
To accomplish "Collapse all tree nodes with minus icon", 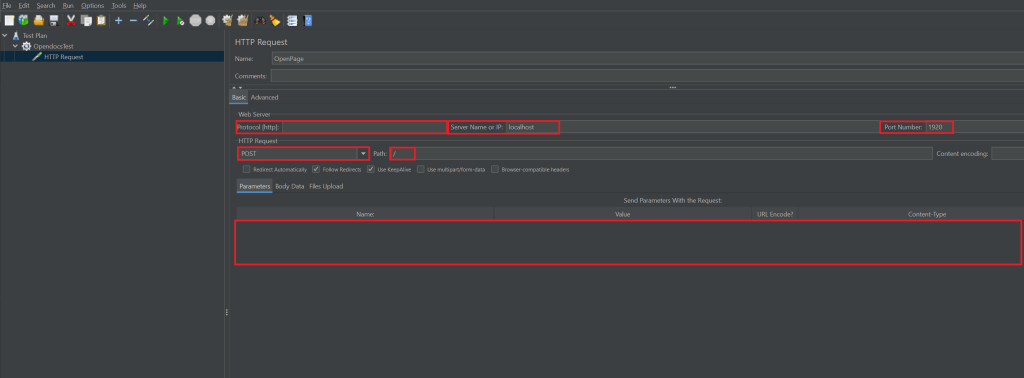I will [x=133, y=21].
